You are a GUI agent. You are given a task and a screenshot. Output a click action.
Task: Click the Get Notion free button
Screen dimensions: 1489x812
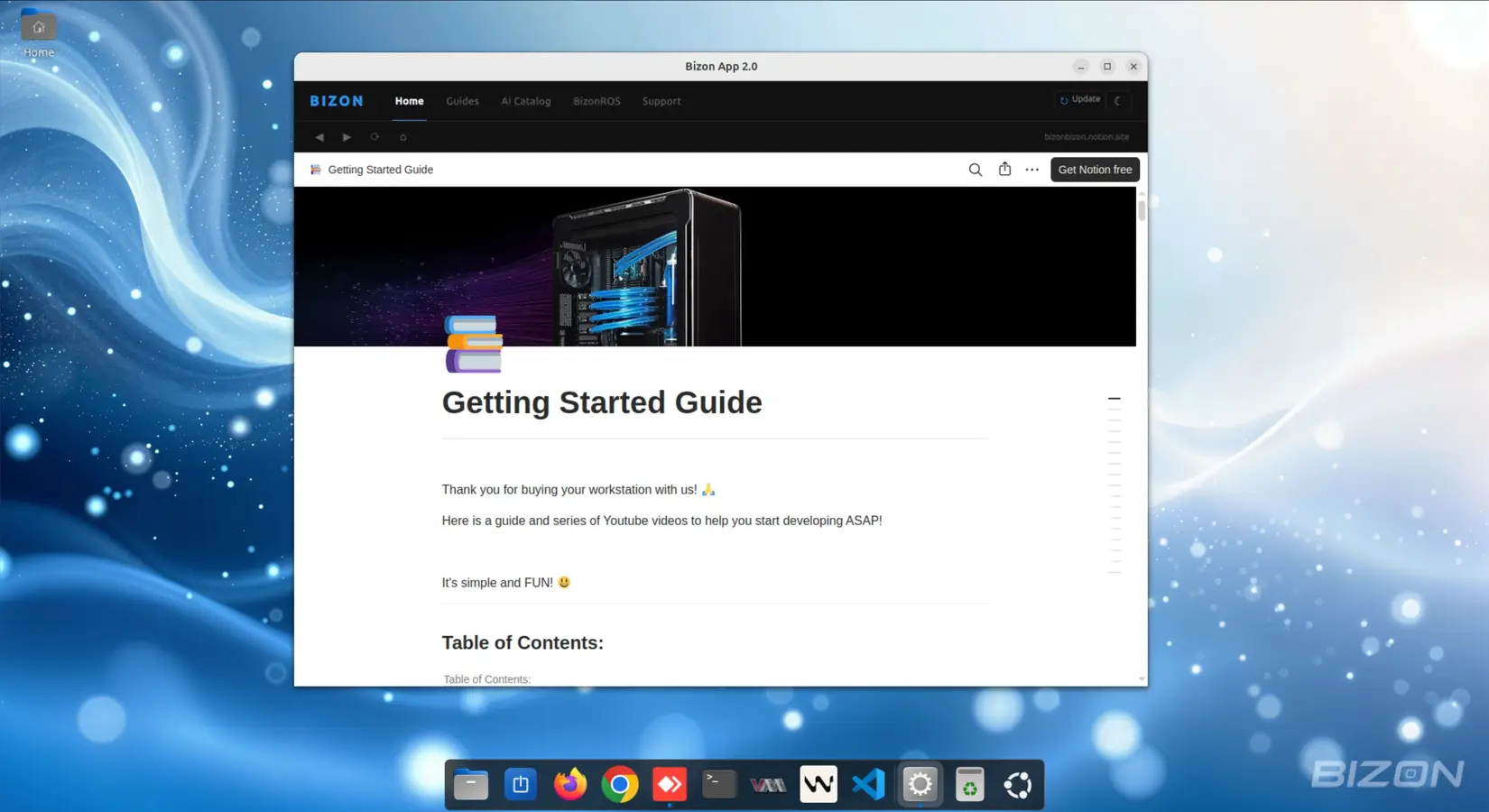click(x=1095, y=170)
